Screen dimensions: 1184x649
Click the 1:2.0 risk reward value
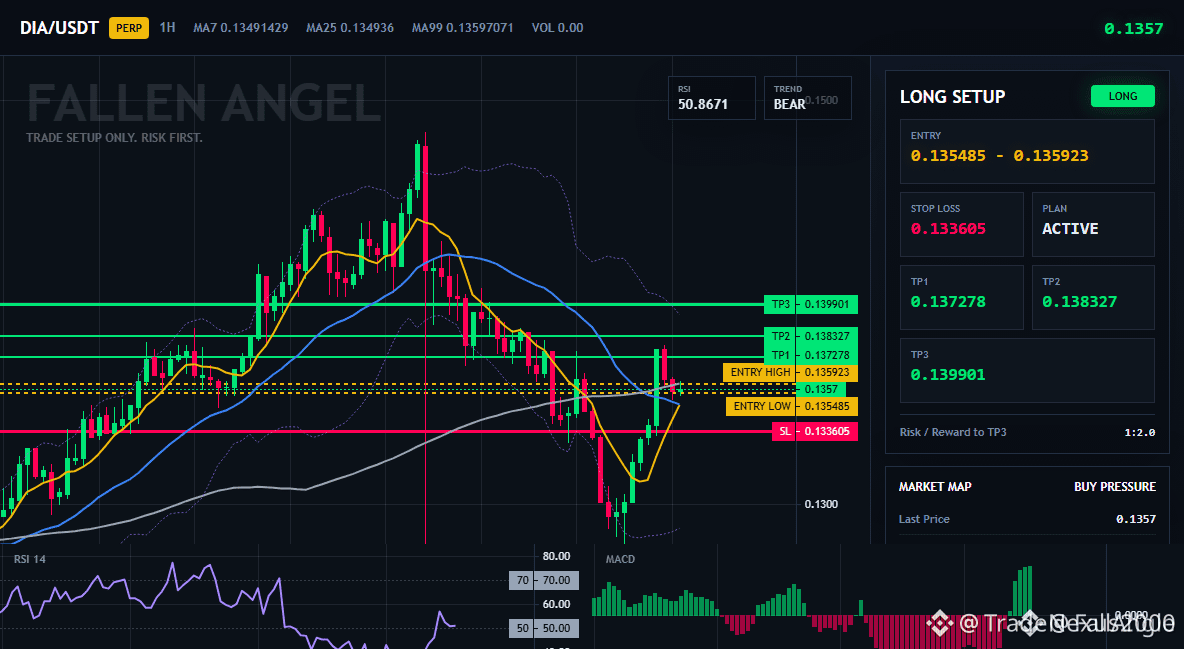(x=1139, y=432)
